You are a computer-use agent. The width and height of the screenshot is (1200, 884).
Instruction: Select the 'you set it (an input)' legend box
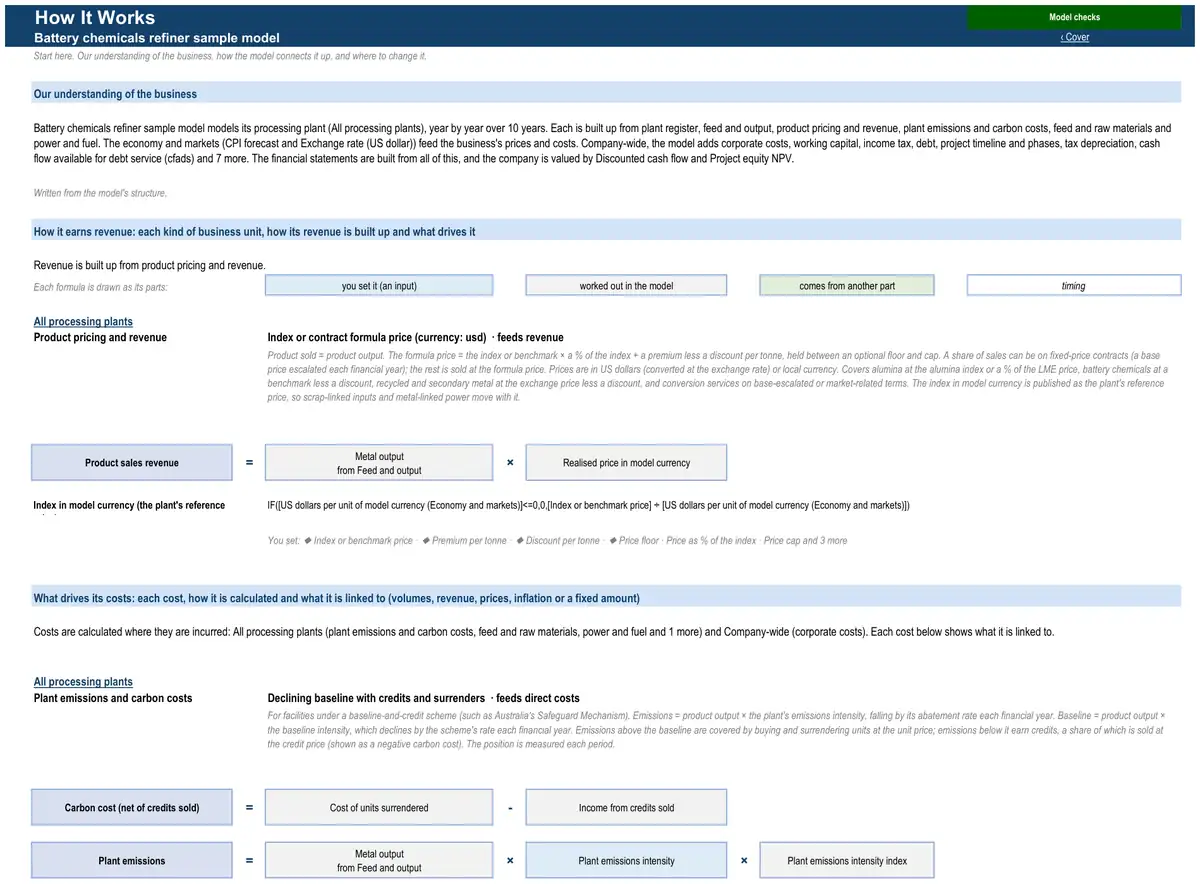click(x=379, y=286)
